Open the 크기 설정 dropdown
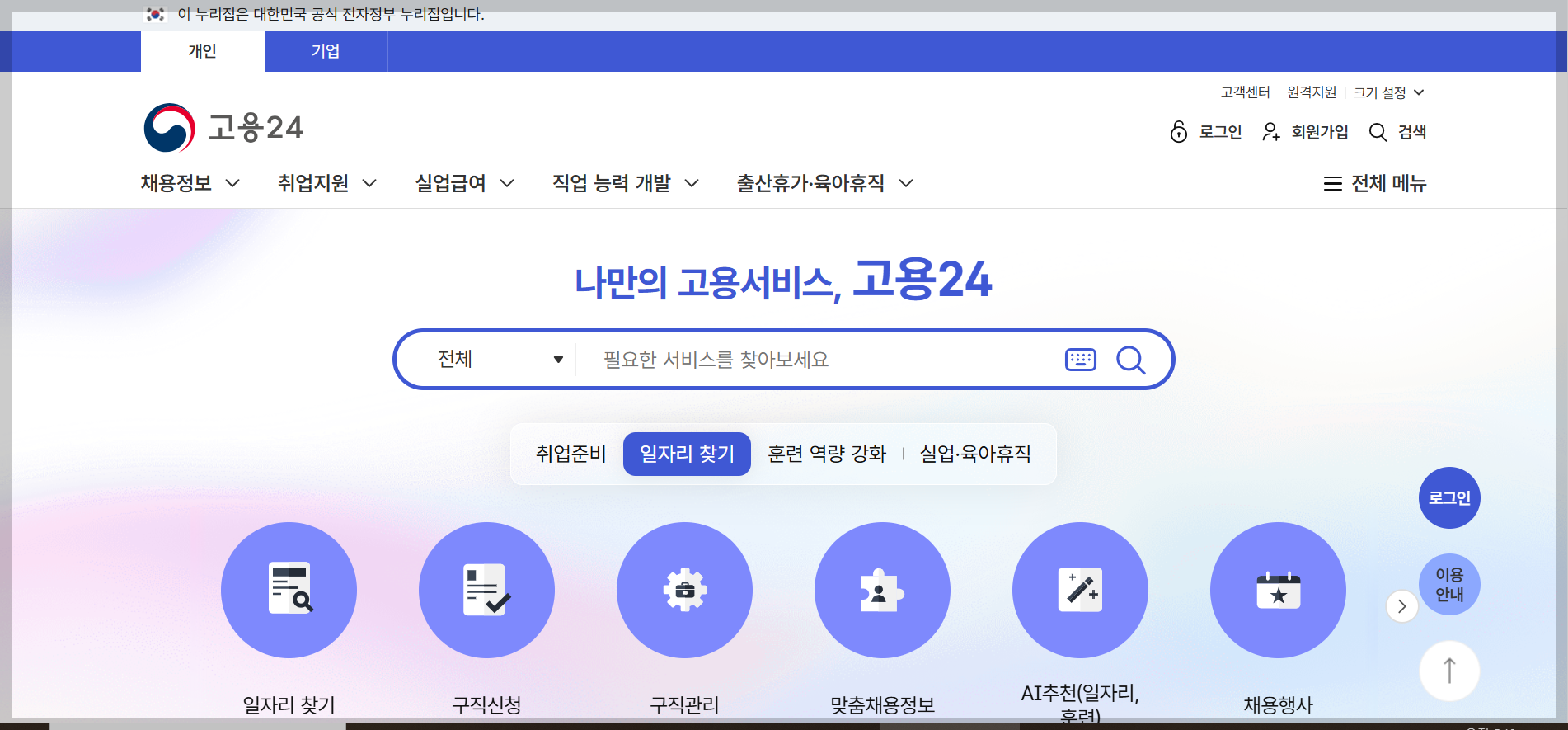Viewport: 1568px width, 730px height. [1388, 92]
